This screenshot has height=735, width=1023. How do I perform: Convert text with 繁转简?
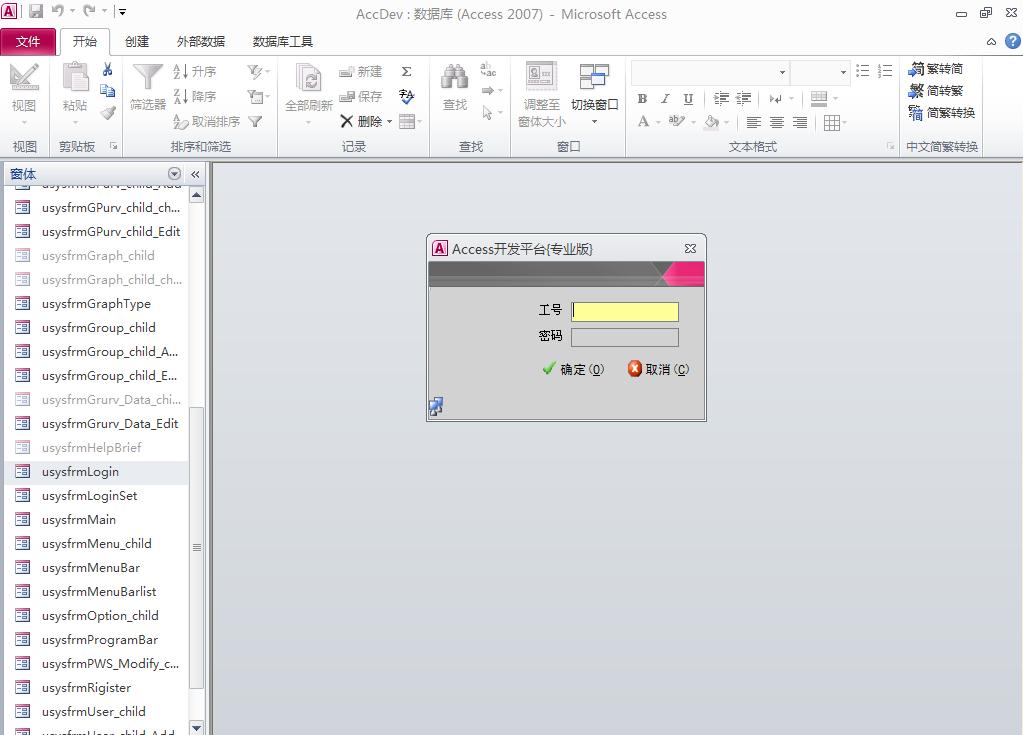pos(936,69)
